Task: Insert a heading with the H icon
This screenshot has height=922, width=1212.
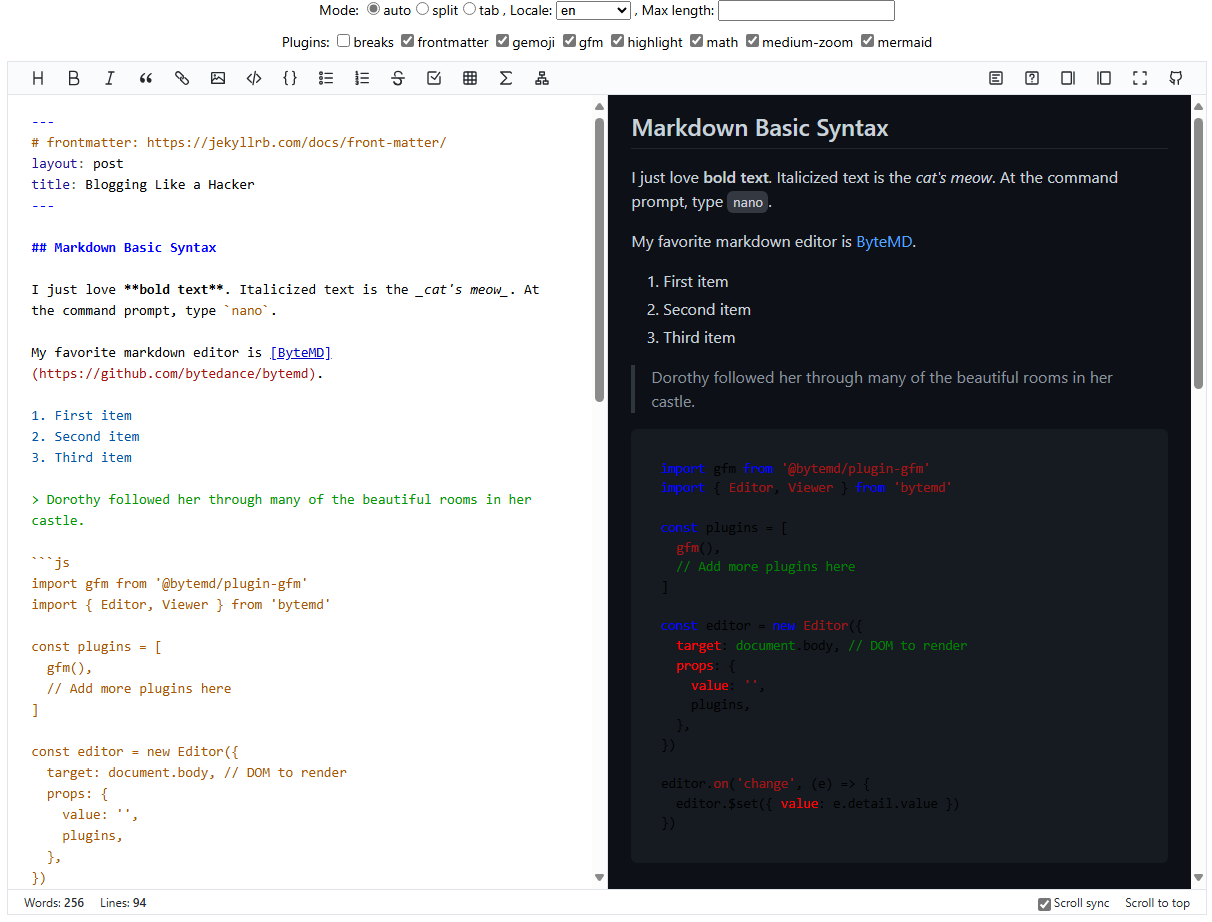Action: [x=38, y=78]
